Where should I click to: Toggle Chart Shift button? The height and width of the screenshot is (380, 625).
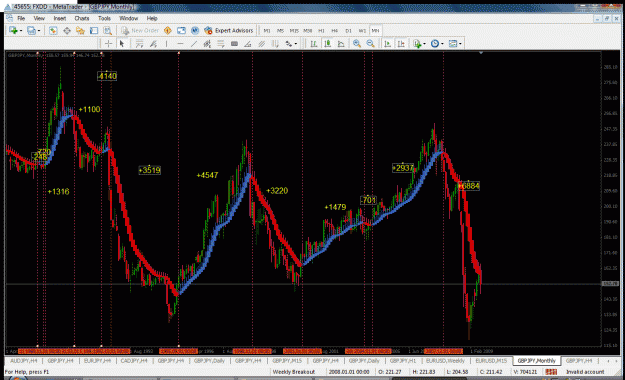pyautogui.click(x=401, y=44)
